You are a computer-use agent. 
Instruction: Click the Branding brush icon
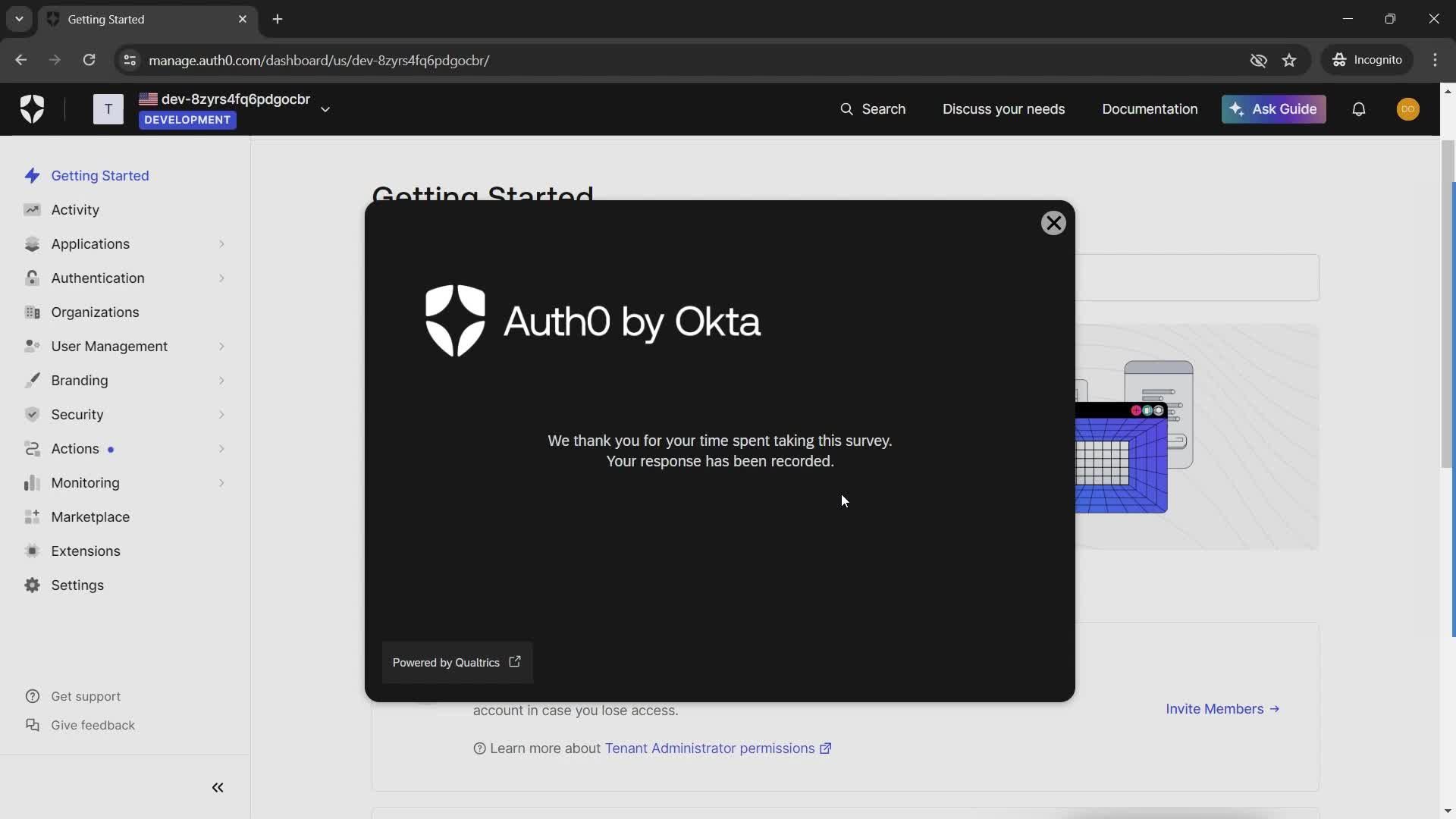tap(32, 380)
